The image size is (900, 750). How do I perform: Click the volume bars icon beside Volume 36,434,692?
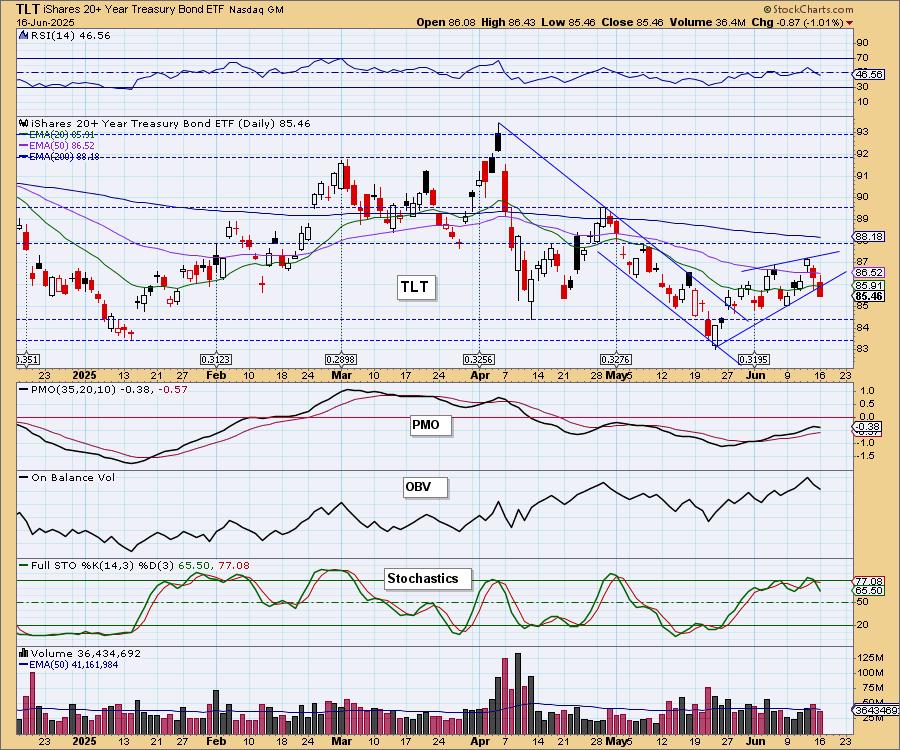[x=24, y=653]
